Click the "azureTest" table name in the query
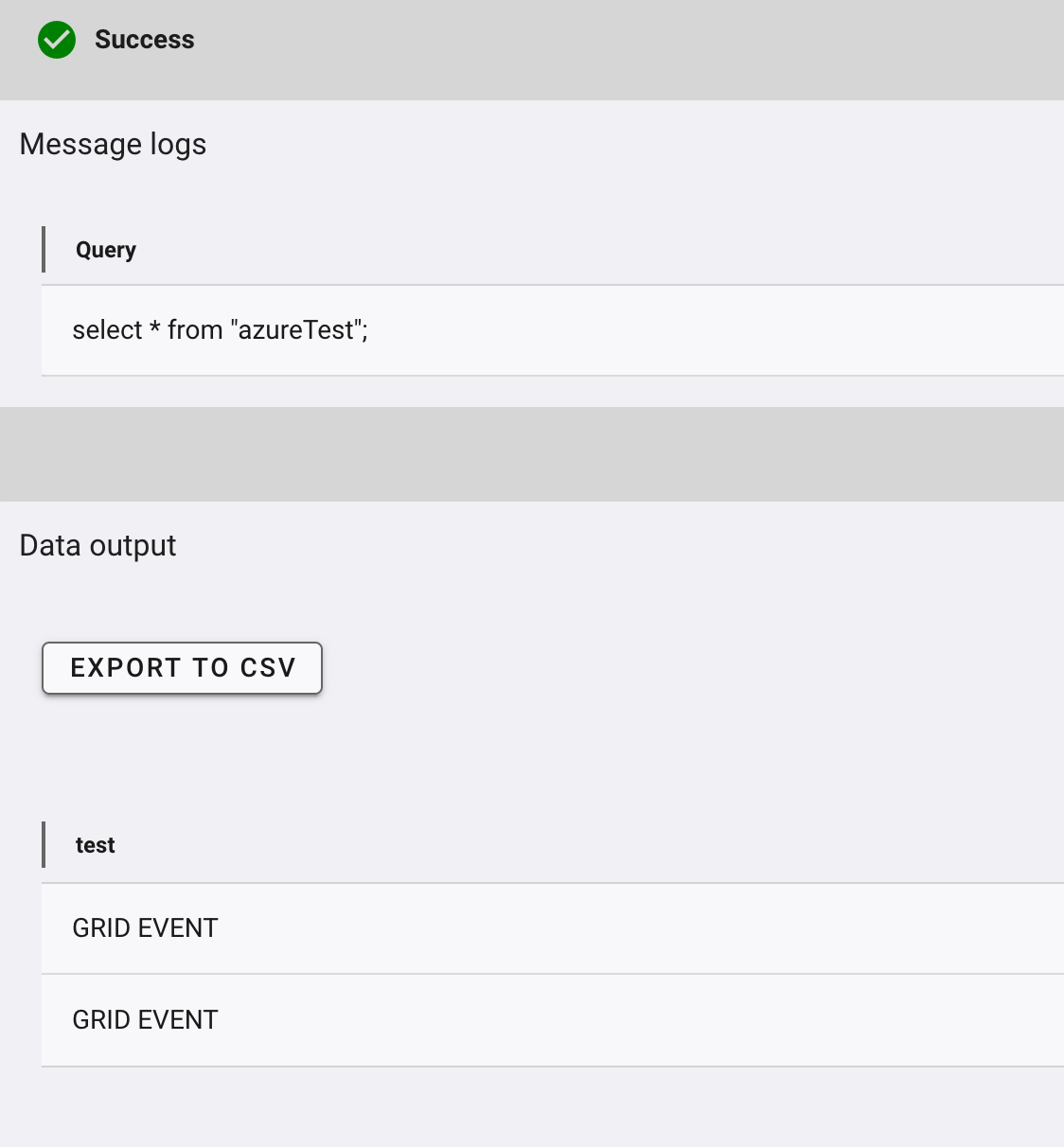 296,330
